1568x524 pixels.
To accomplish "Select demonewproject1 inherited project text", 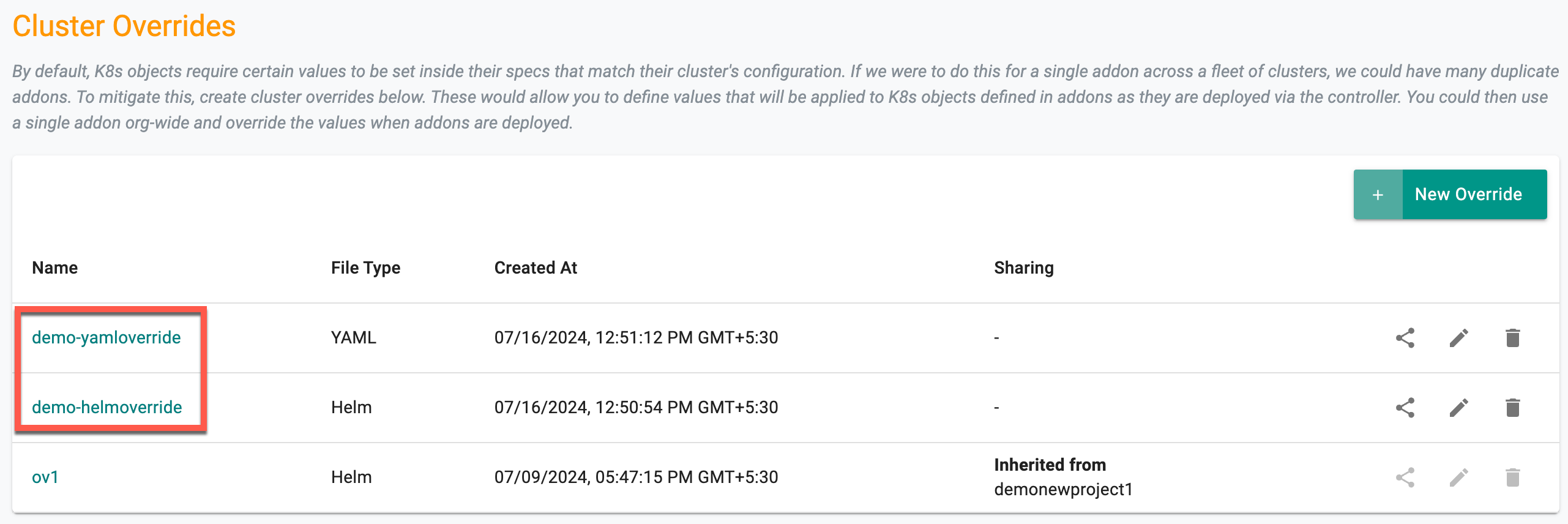I will point(1064,490).
